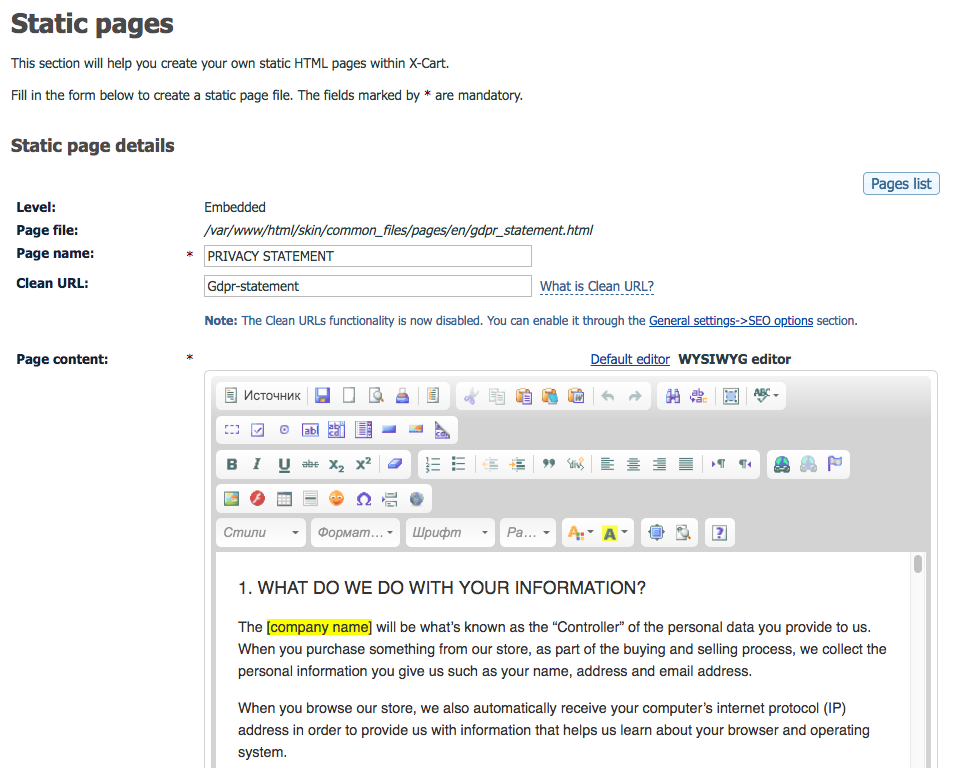Click the Save floppy-disk icon

tap(323, 396)
